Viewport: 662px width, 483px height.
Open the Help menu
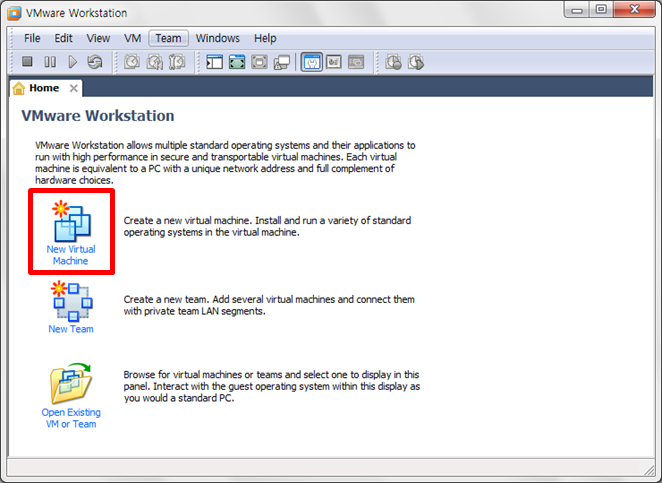pyautogui.click(x=265, y=38)
